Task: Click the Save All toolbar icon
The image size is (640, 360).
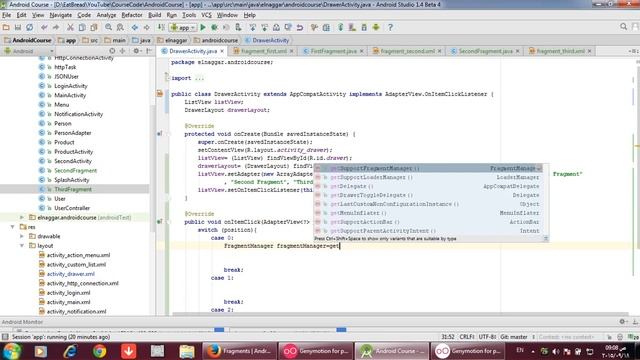Action: tap(18, 27)
